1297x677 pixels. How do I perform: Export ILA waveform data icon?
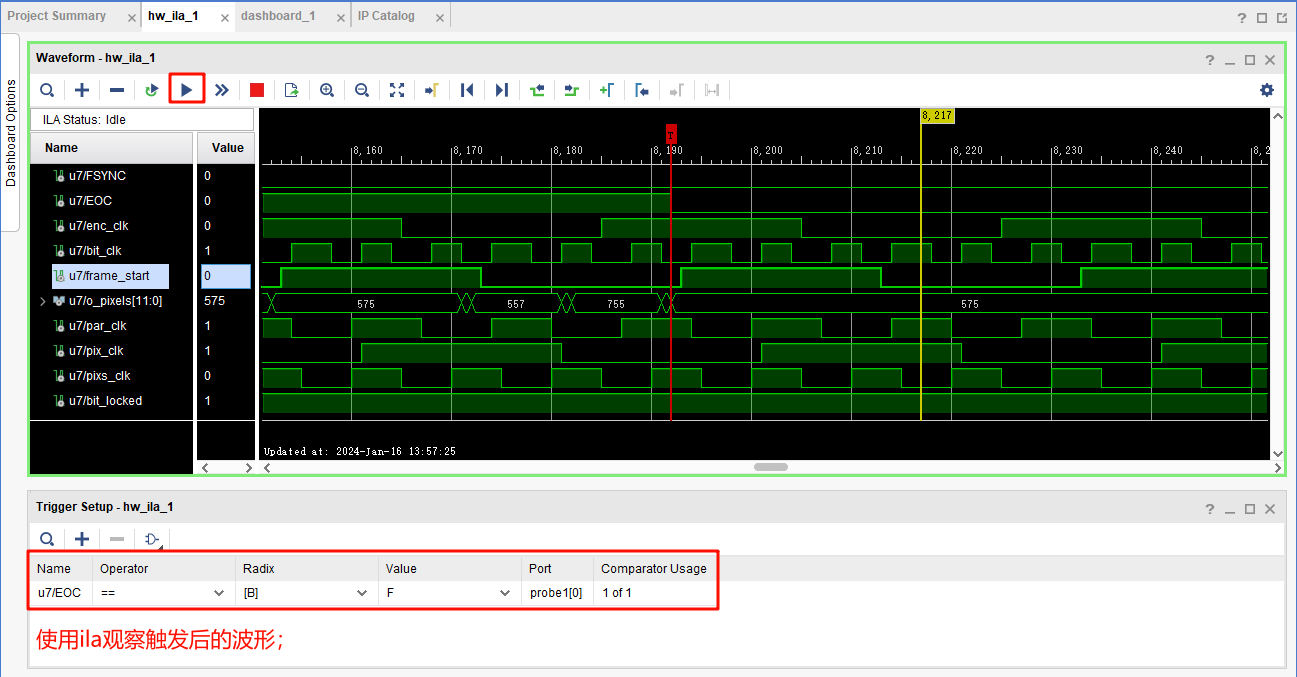click(292, 90)
